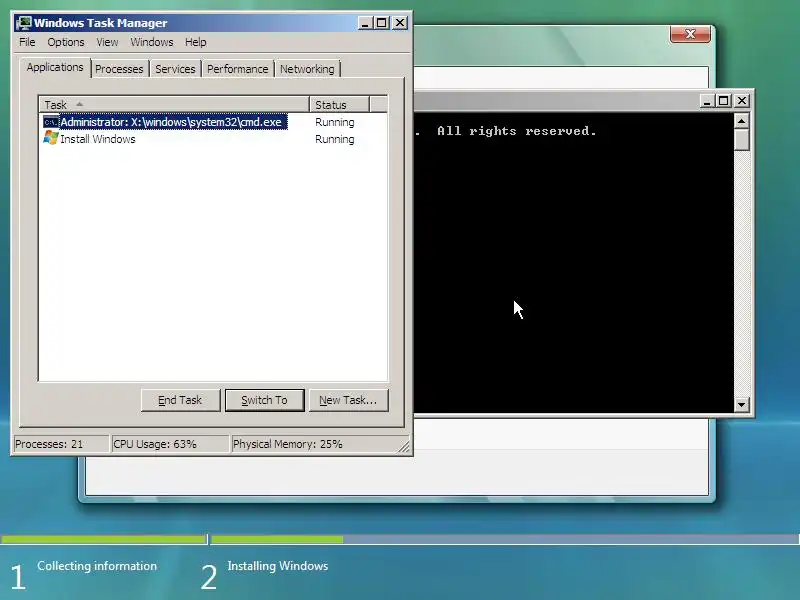Click Running status of cmd.exe row
Viewport: 800px width, 600px height.
point(335,122)
